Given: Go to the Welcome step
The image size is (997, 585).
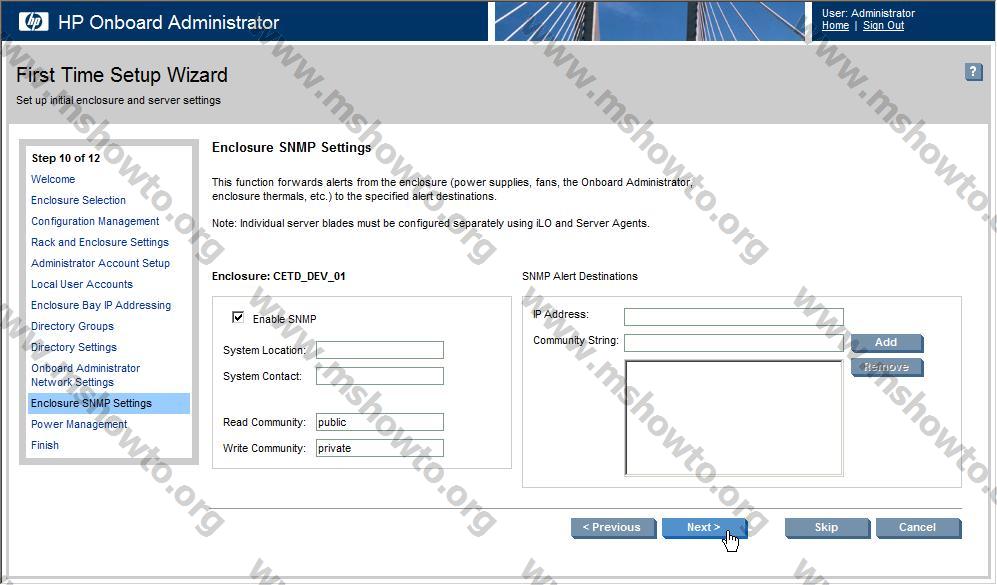Looking at the screenshot, I should coord(53,179).
